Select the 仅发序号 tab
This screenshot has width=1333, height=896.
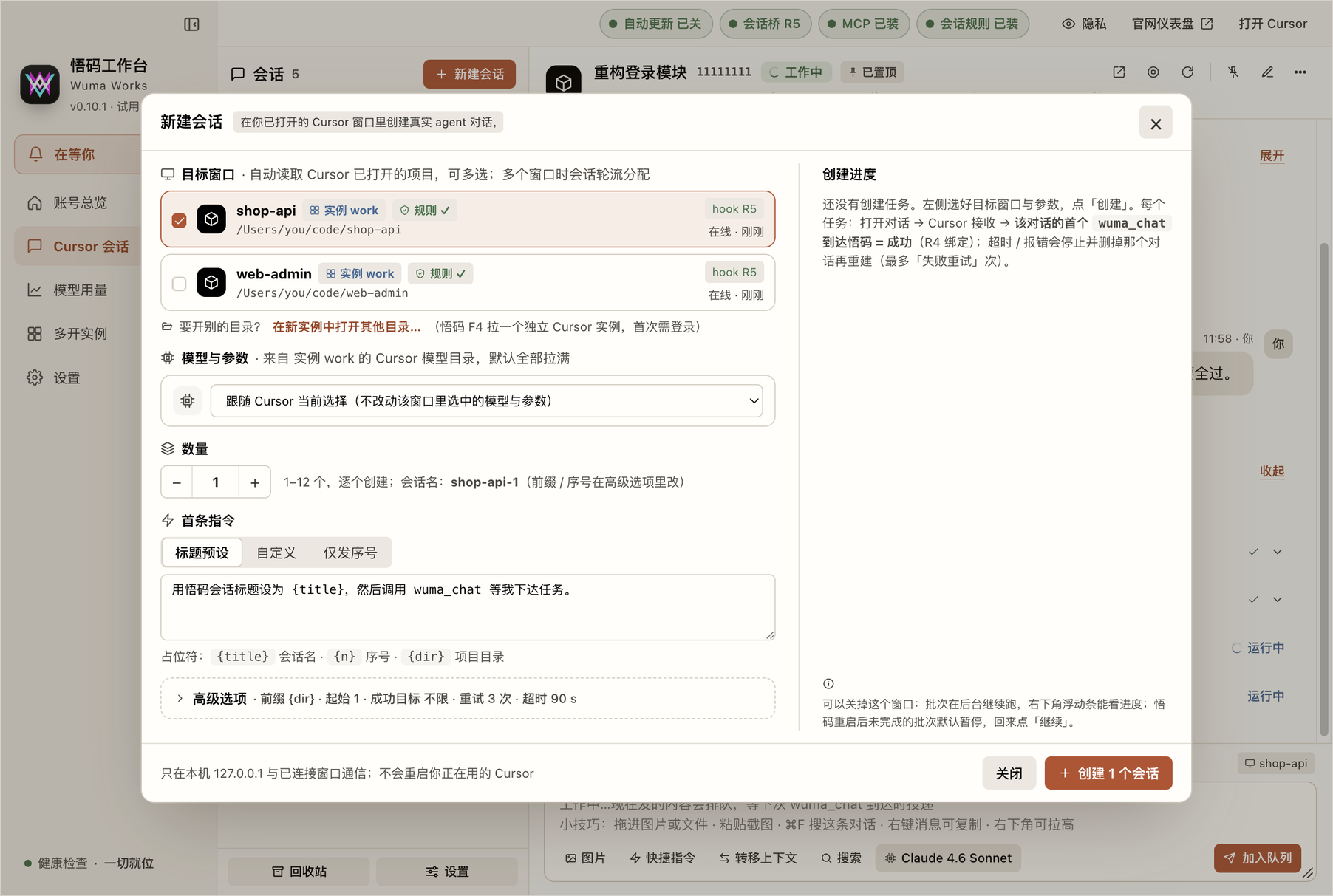(x=350, y=553)
